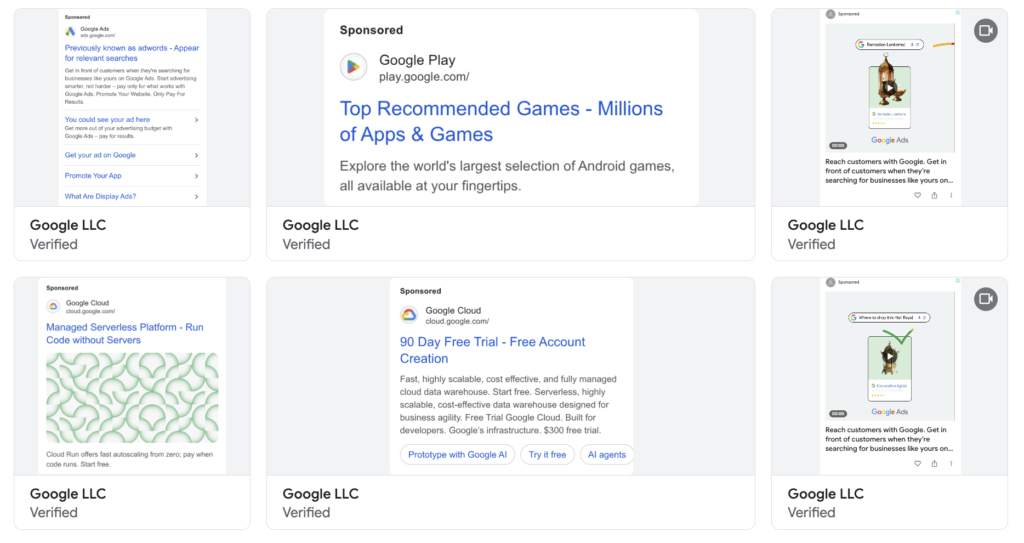This screenshot has width=1024, height=543.
Task: Expand the "You could see your ad here" chevron
Action: [x=196, y=120]
